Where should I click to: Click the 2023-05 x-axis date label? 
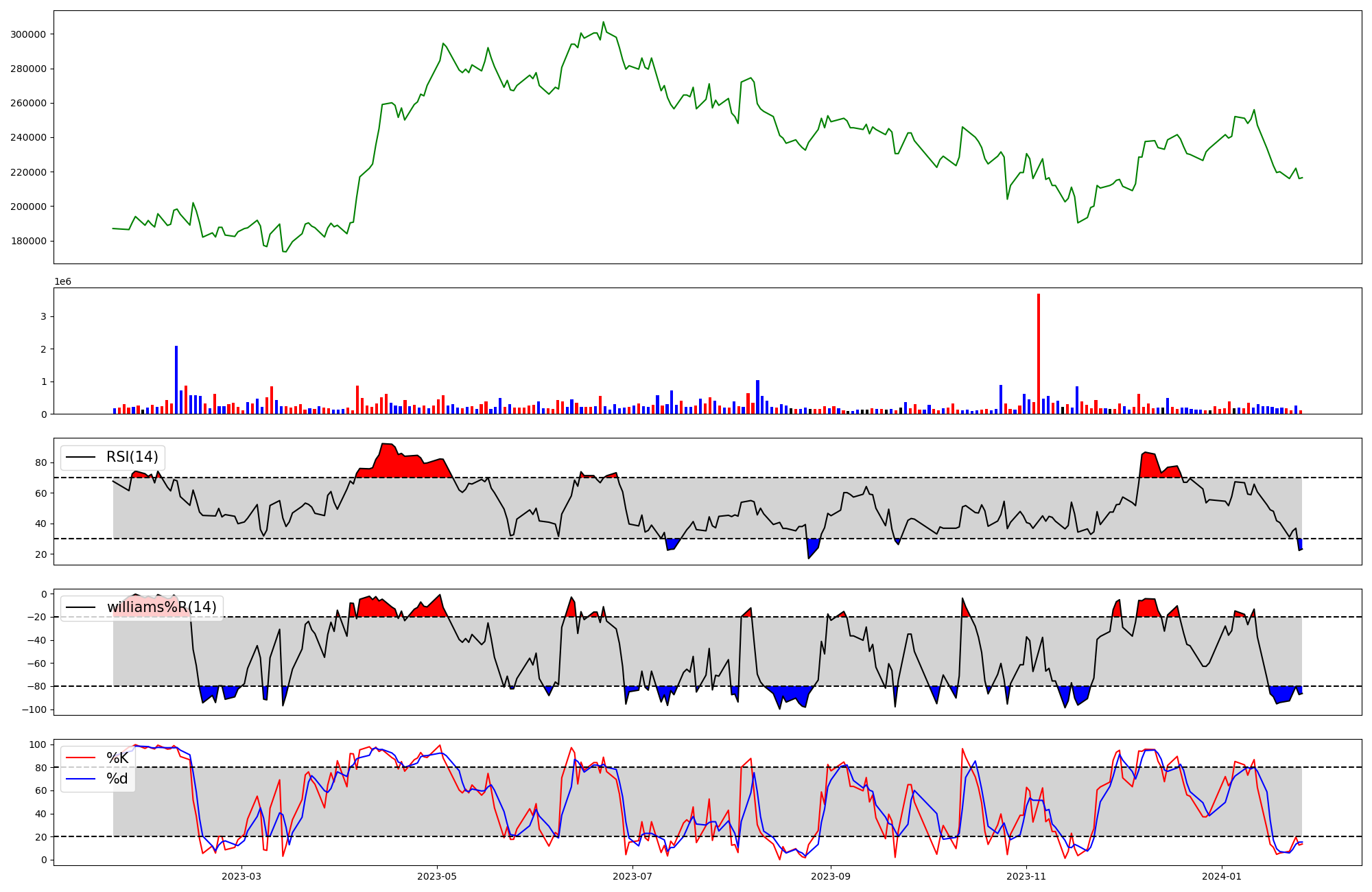point(437,876)
